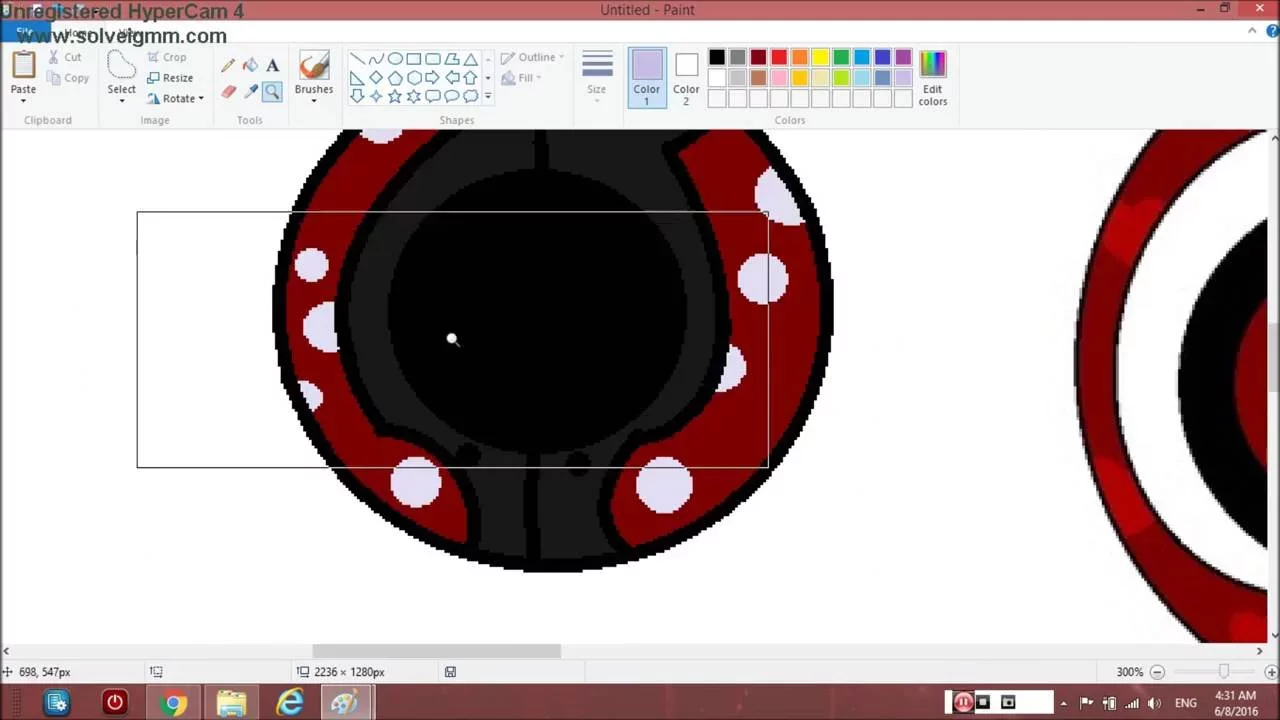Open Edit colors dialog

[932, 78]
